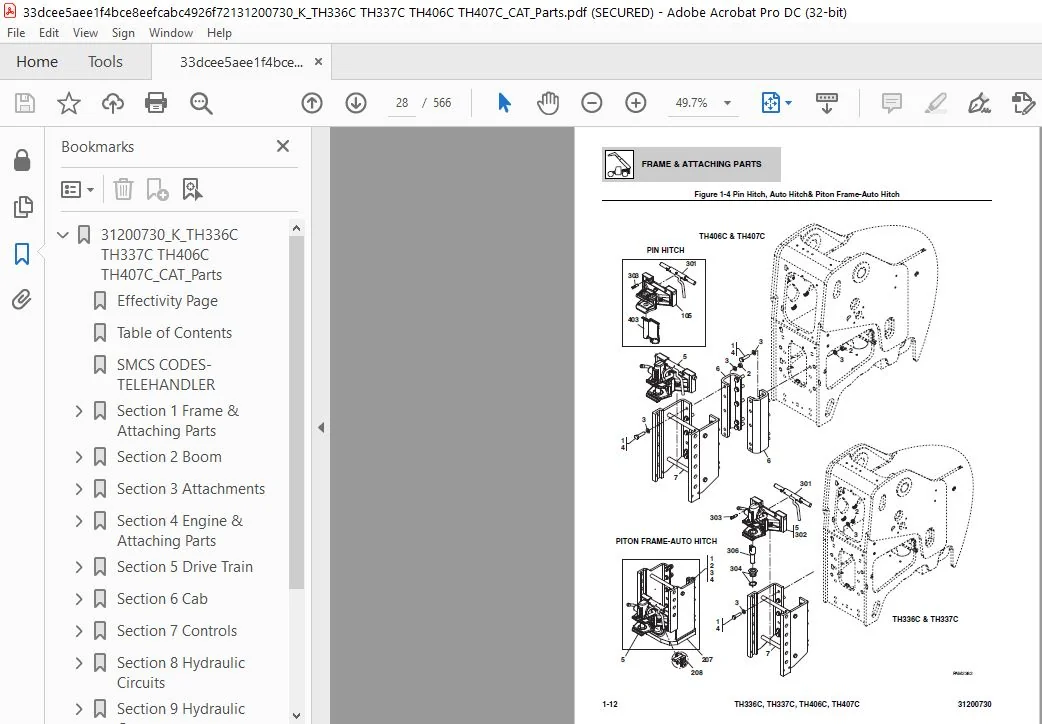This screenshot has width=1042, height=724.
Task: Add the file to starred with the star icon
Action: 68,103
